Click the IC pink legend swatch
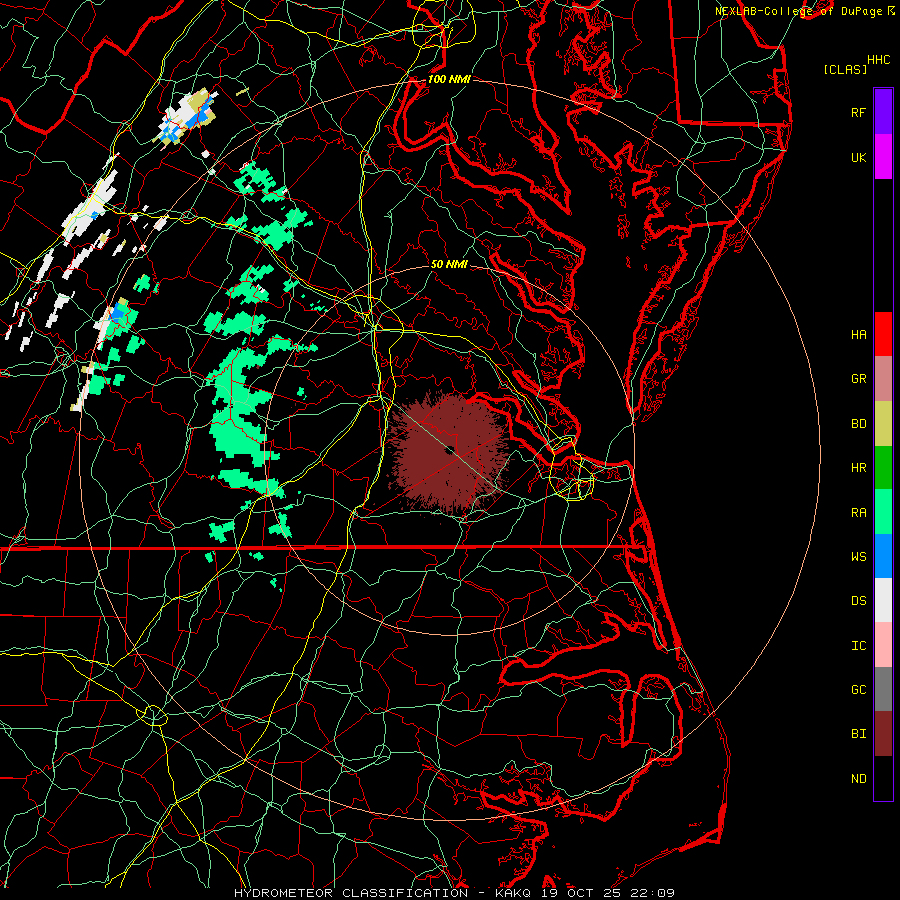900x900 pixels. (x=883, y=645)
